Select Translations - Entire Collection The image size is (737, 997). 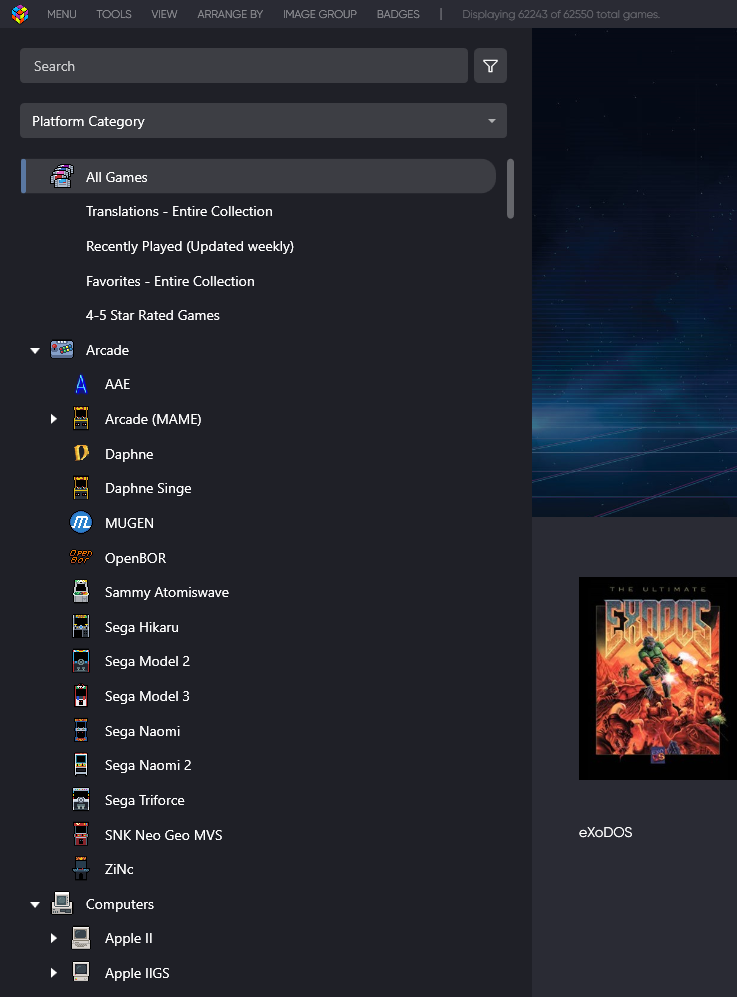(179, 211)
